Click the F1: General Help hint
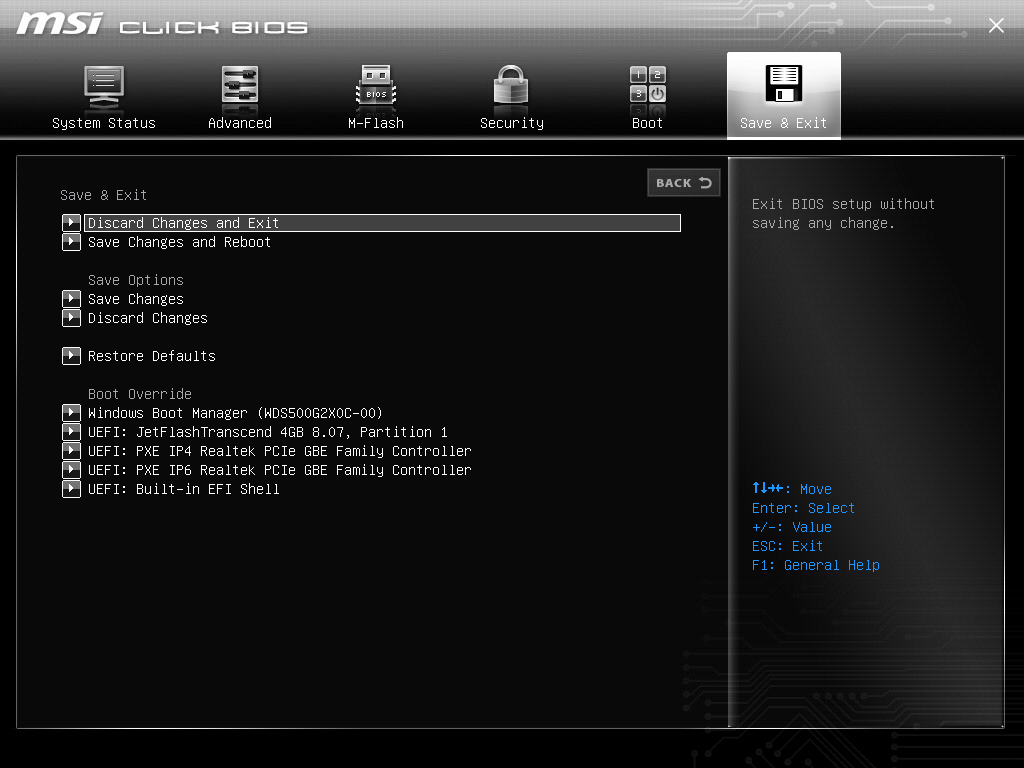This screenshot has width=1024, height=768. coord(816,566)
